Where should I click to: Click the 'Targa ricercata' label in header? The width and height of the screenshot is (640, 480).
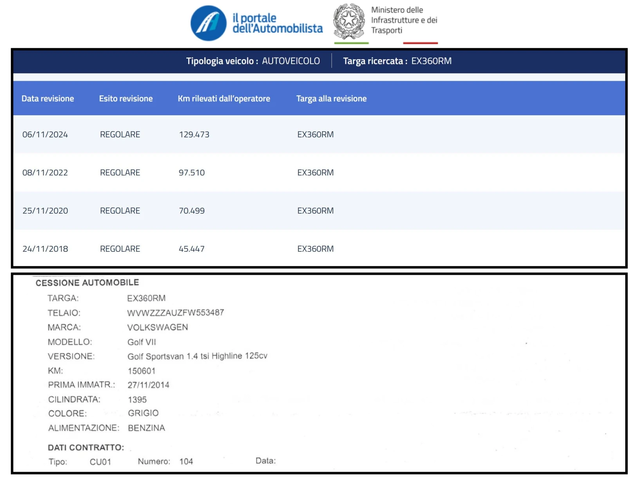374,61
